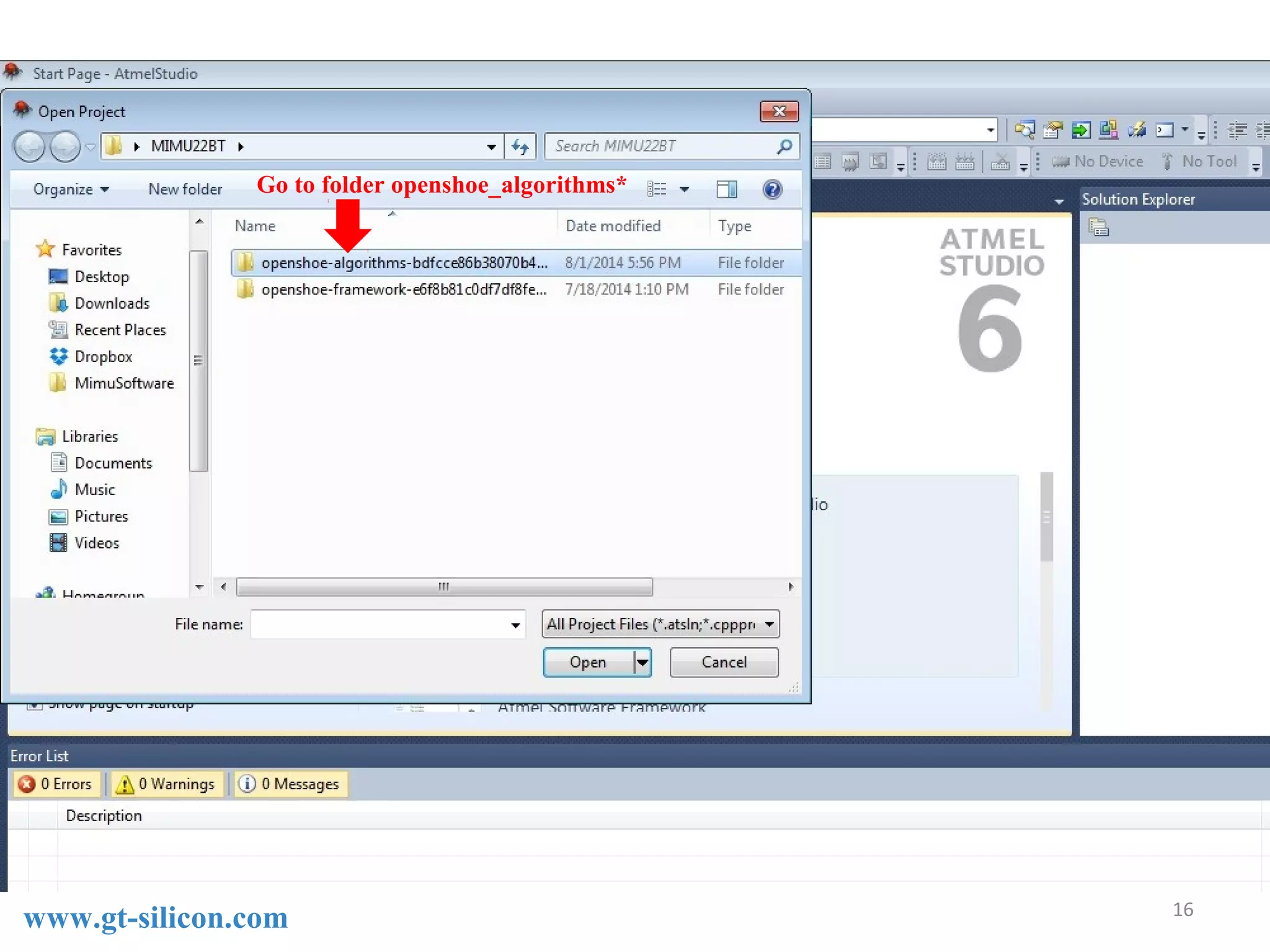Click the Solution Explorer panel title
The image size is (1270, 952).
(1138, 200)
